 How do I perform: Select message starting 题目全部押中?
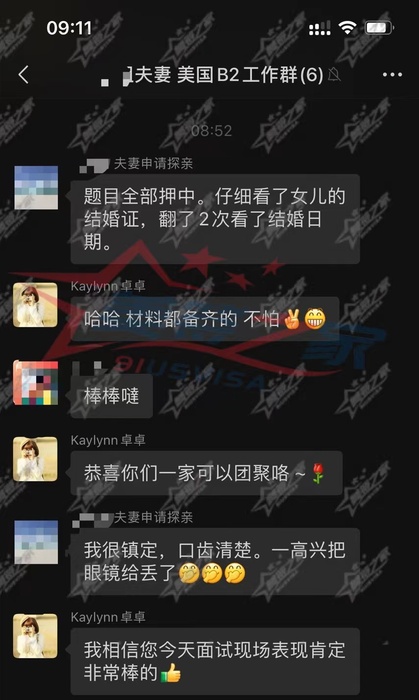click(215, 219)
